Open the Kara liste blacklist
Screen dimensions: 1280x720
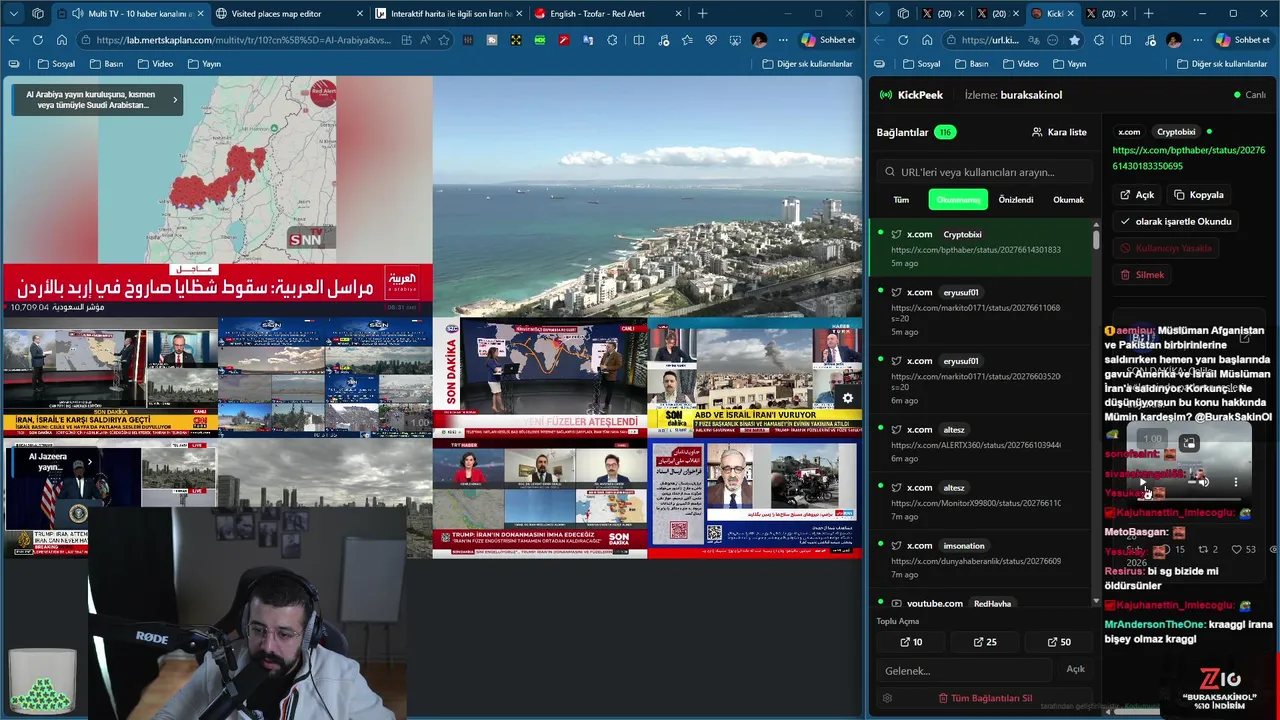point(1059,132)
